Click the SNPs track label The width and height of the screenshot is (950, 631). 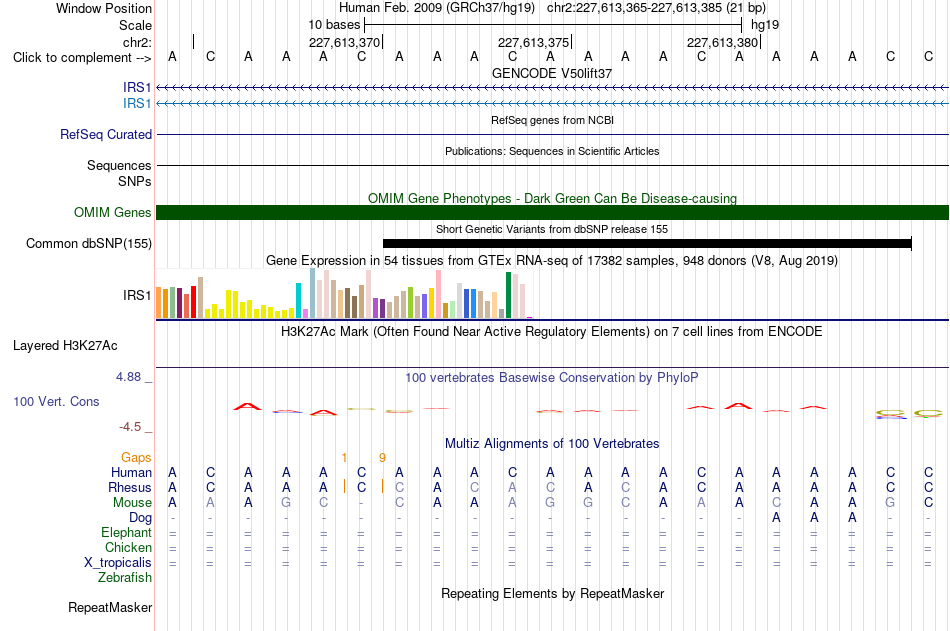[x=135, y=181]
